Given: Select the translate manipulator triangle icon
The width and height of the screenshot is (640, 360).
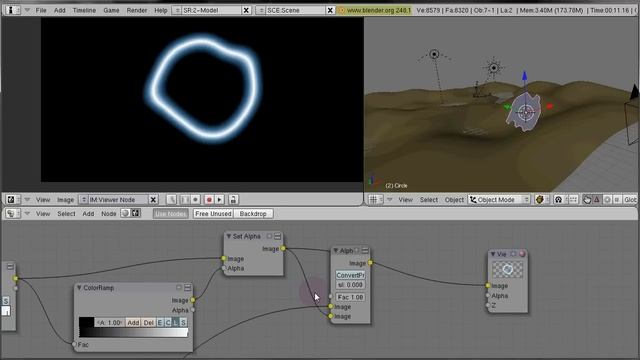Looking at the screenshot, I should point(597,200).
